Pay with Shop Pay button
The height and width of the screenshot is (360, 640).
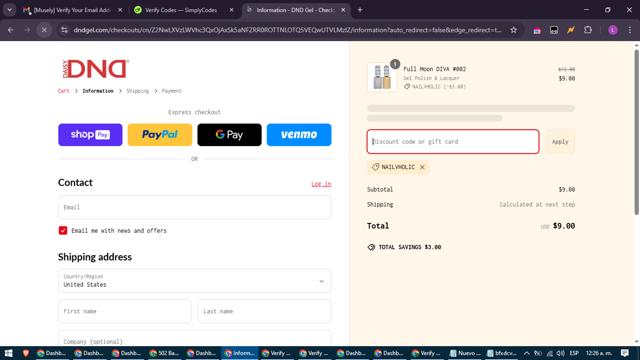point(90,135)
